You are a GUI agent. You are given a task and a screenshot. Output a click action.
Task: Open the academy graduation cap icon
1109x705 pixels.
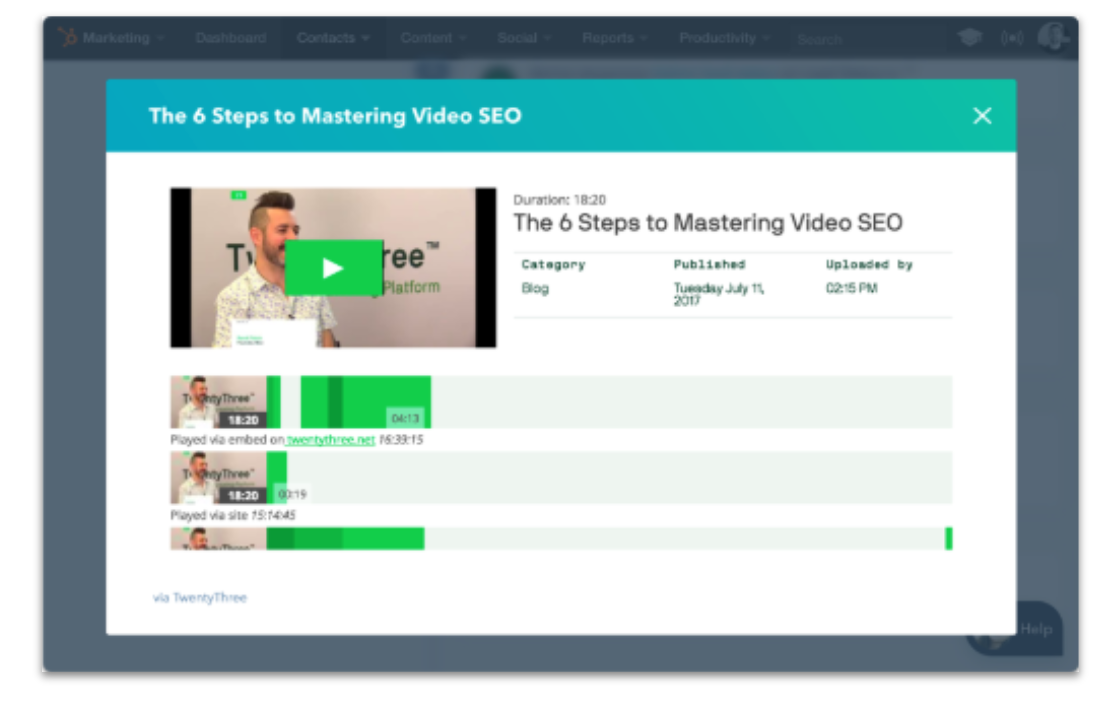coord(969,38)
